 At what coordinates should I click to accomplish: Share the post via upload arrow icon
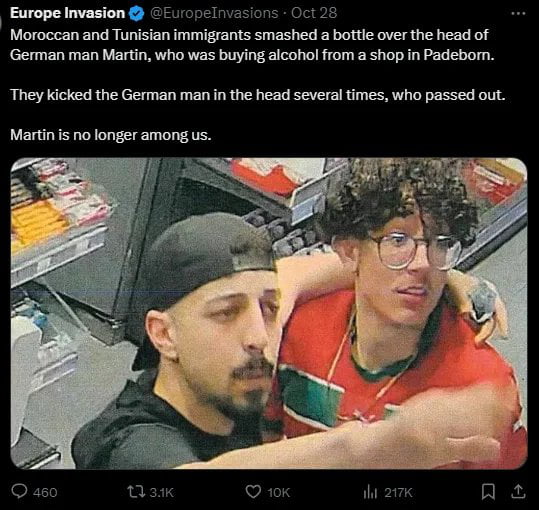click(518, 491)
